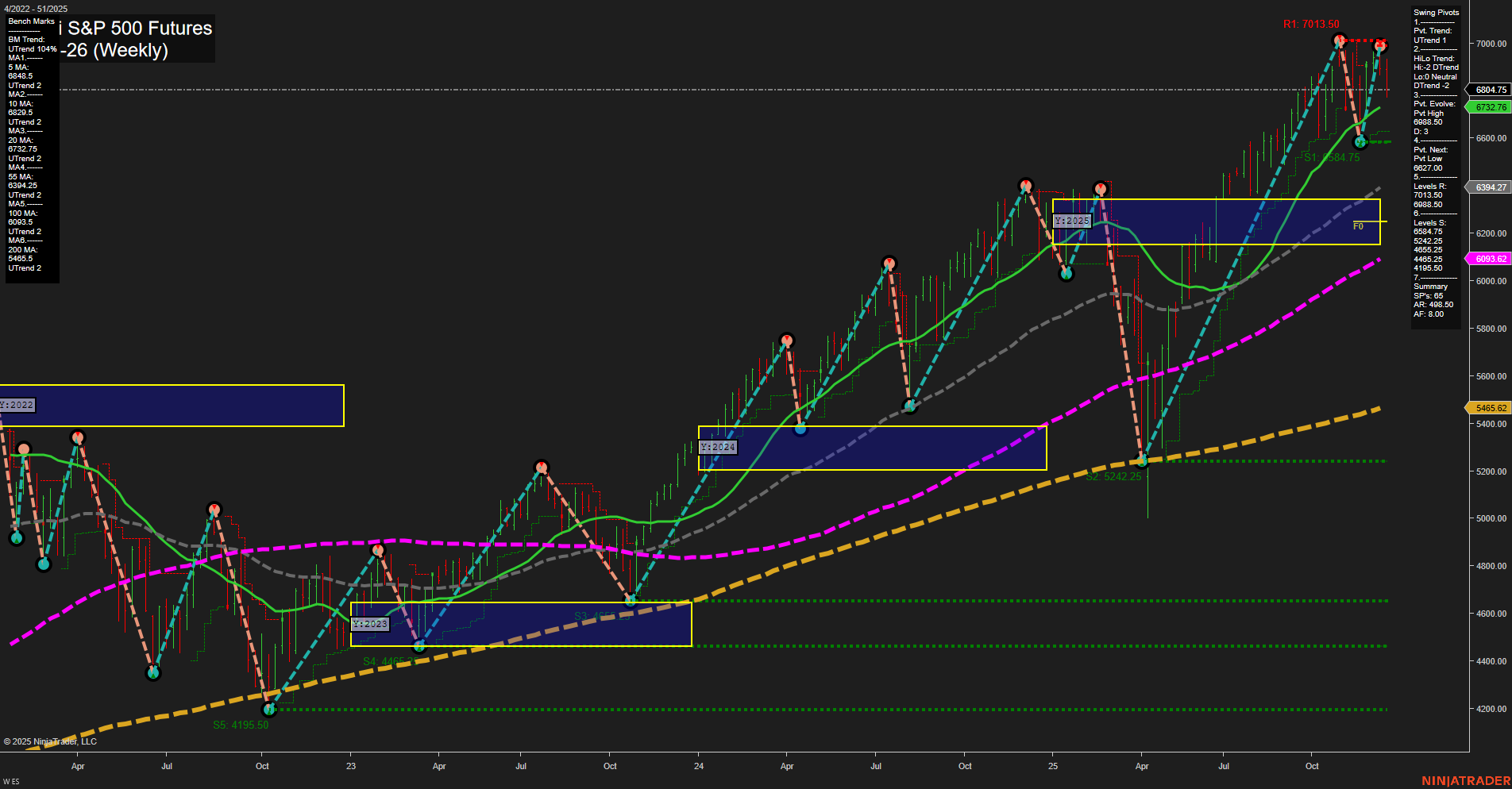The width and height of the screenshot is (1512, 789).
Task: Click the 4/2022 - 51/2025 date range label
Action: click(35, 9)
